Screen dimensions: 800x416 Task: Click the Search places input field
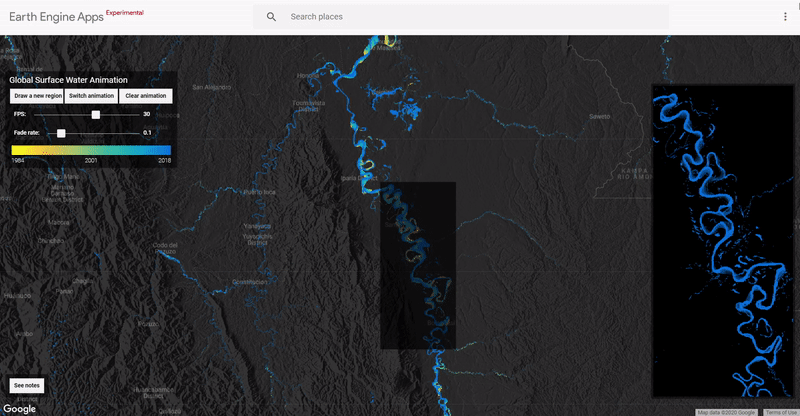click(461, 17)
